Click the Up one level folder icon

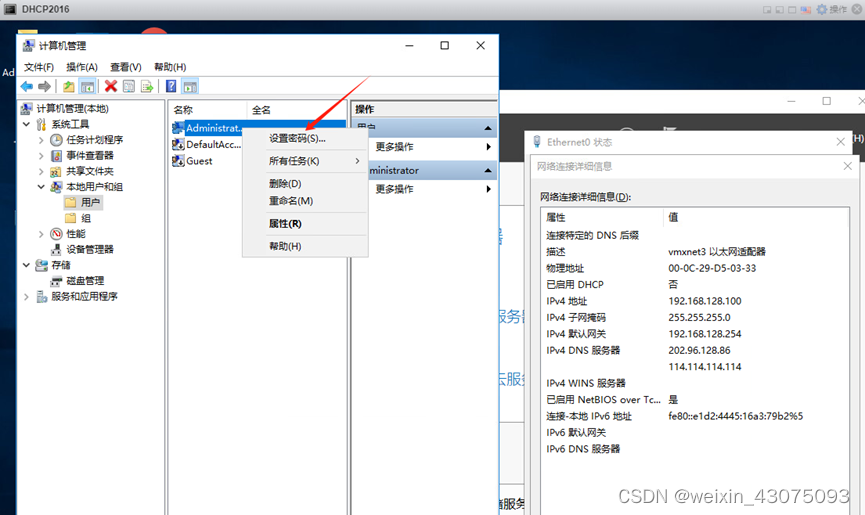click(x=68, y=87)
